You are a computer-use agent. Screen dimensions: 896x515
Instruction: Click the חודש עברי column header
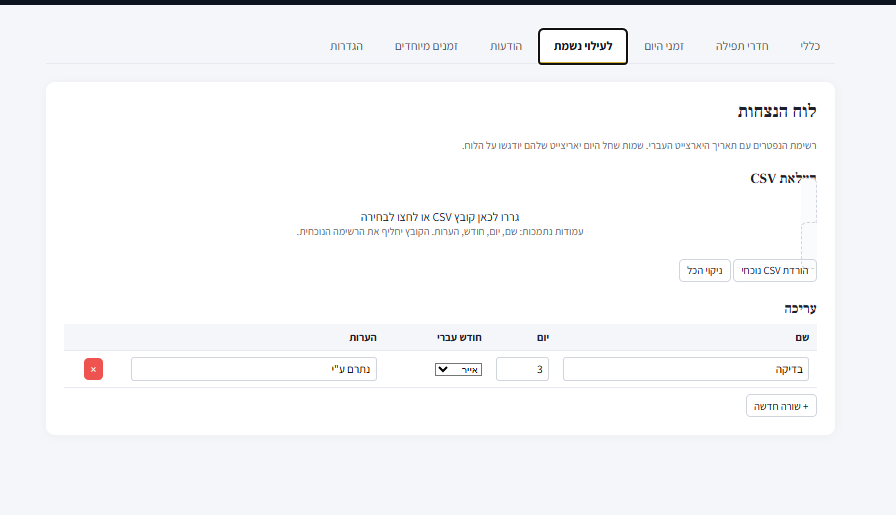[x=459, y=337]
